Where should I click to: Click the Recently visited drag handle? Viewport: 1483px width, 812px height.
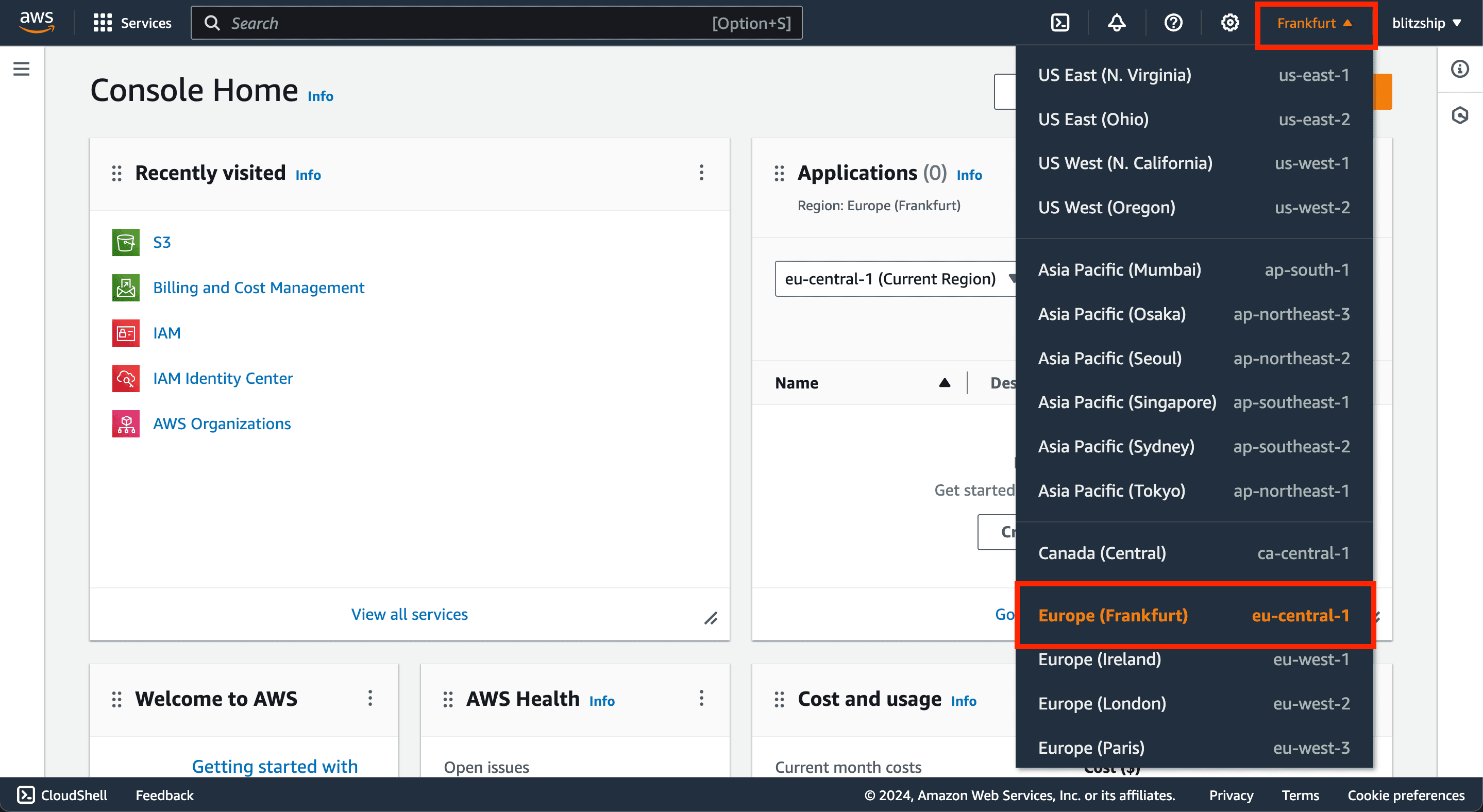point(117,173)
